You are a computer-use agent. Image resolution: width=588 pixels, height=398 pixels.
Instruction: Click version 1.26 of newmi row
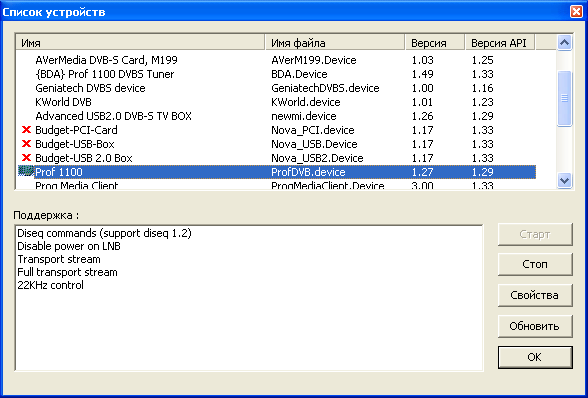[x=422, y=116]
